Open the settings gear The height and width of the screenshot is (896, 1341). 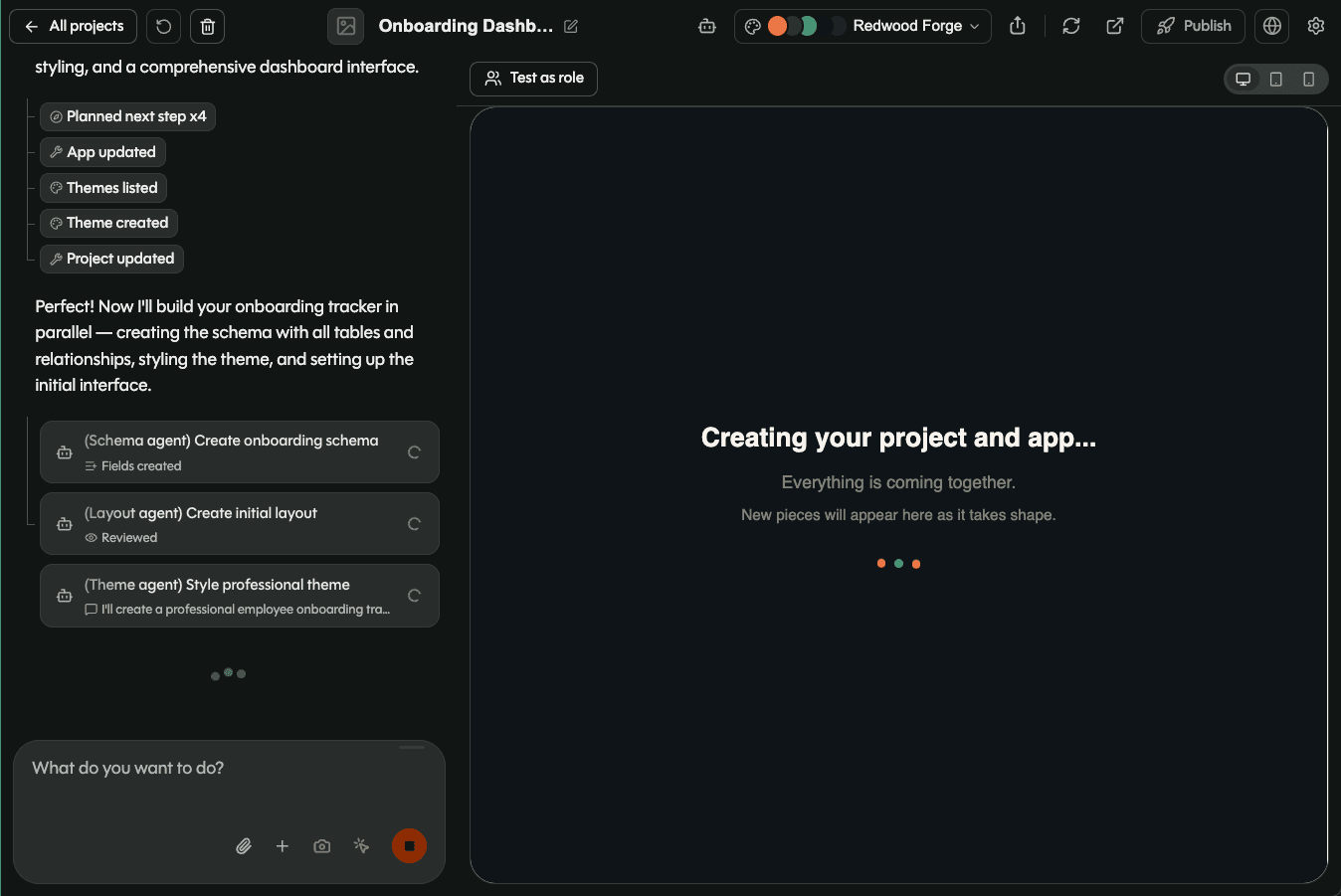click(1316, 26)
